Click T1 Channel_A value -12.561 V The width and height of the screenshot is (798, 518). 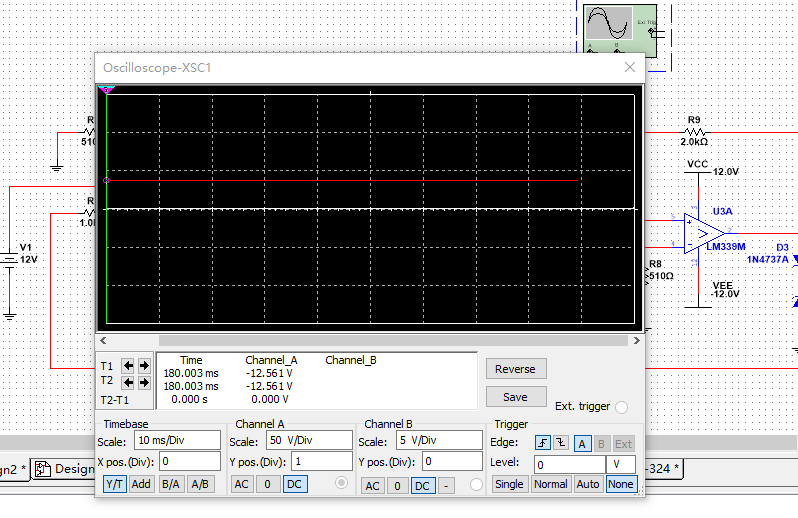click(269, 373)
